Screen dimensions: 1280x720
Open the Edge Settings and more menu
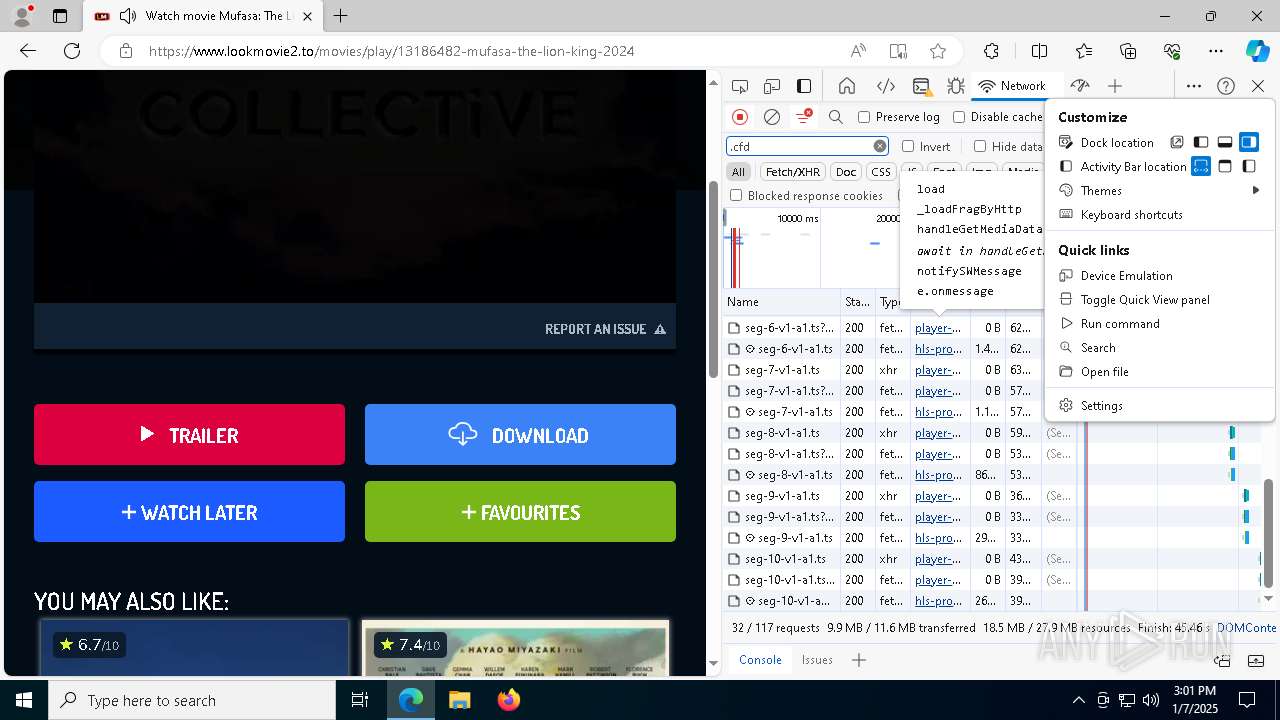1216,51
